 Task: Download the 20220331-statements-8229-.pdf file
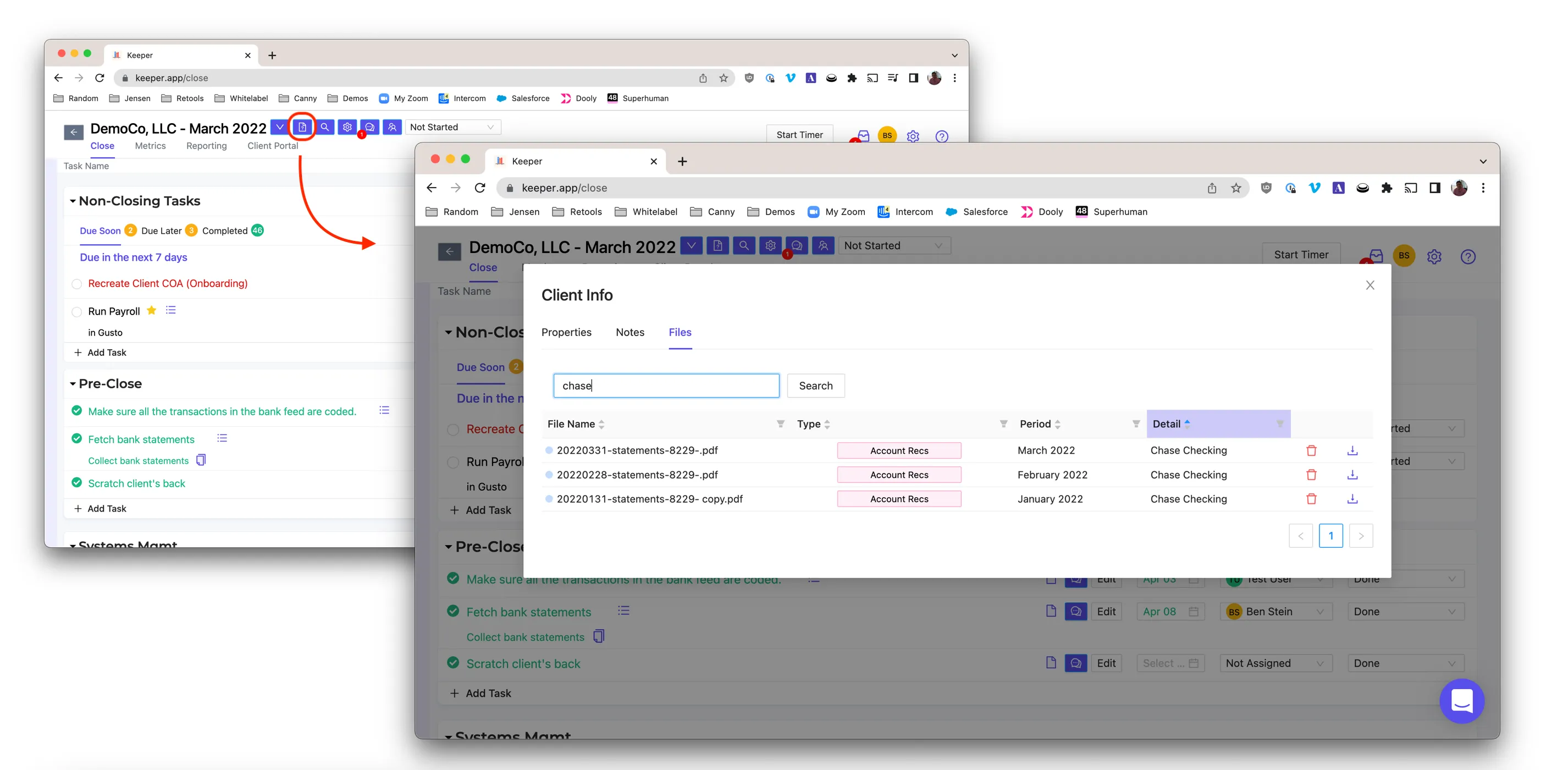[x=1352, y=450]
